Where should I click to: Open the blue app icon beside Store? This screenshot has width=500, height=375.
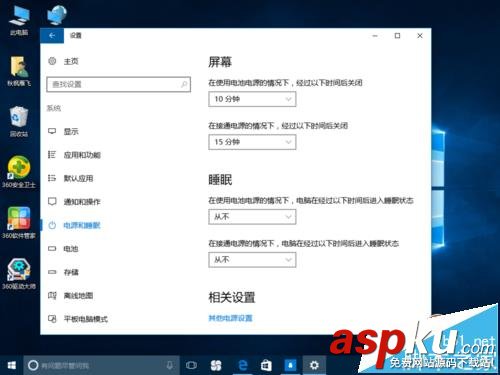point(290,365)
